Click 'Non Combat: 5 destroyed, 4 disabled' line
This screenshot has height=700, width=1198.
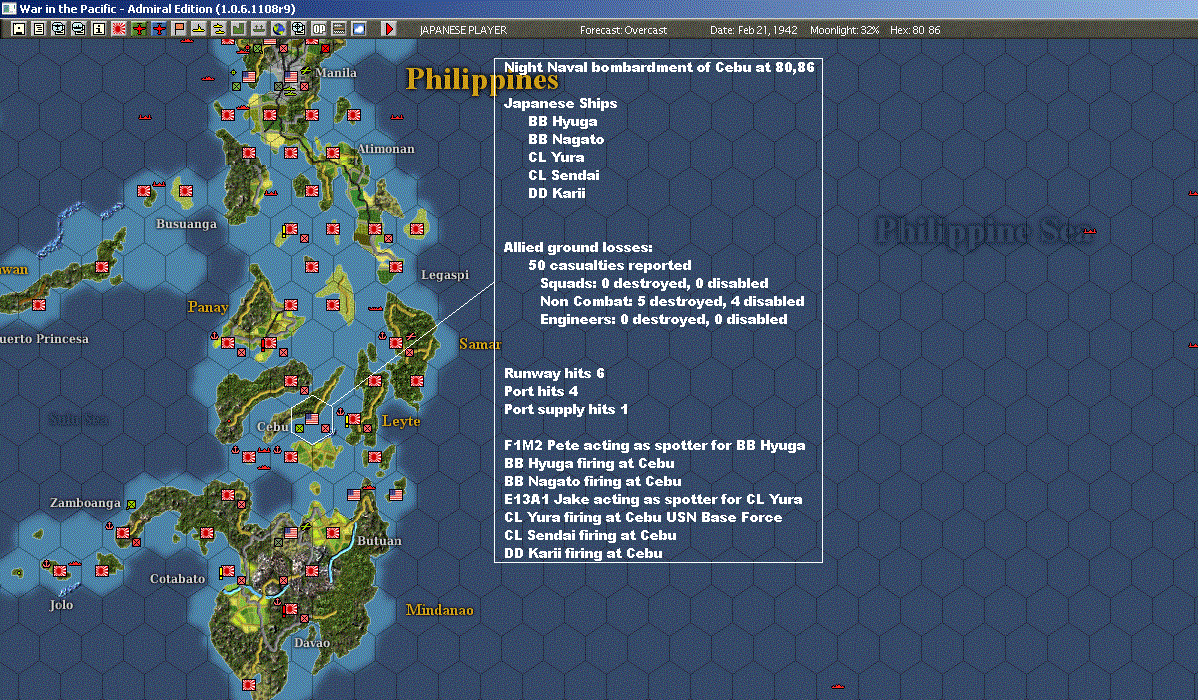672,301
